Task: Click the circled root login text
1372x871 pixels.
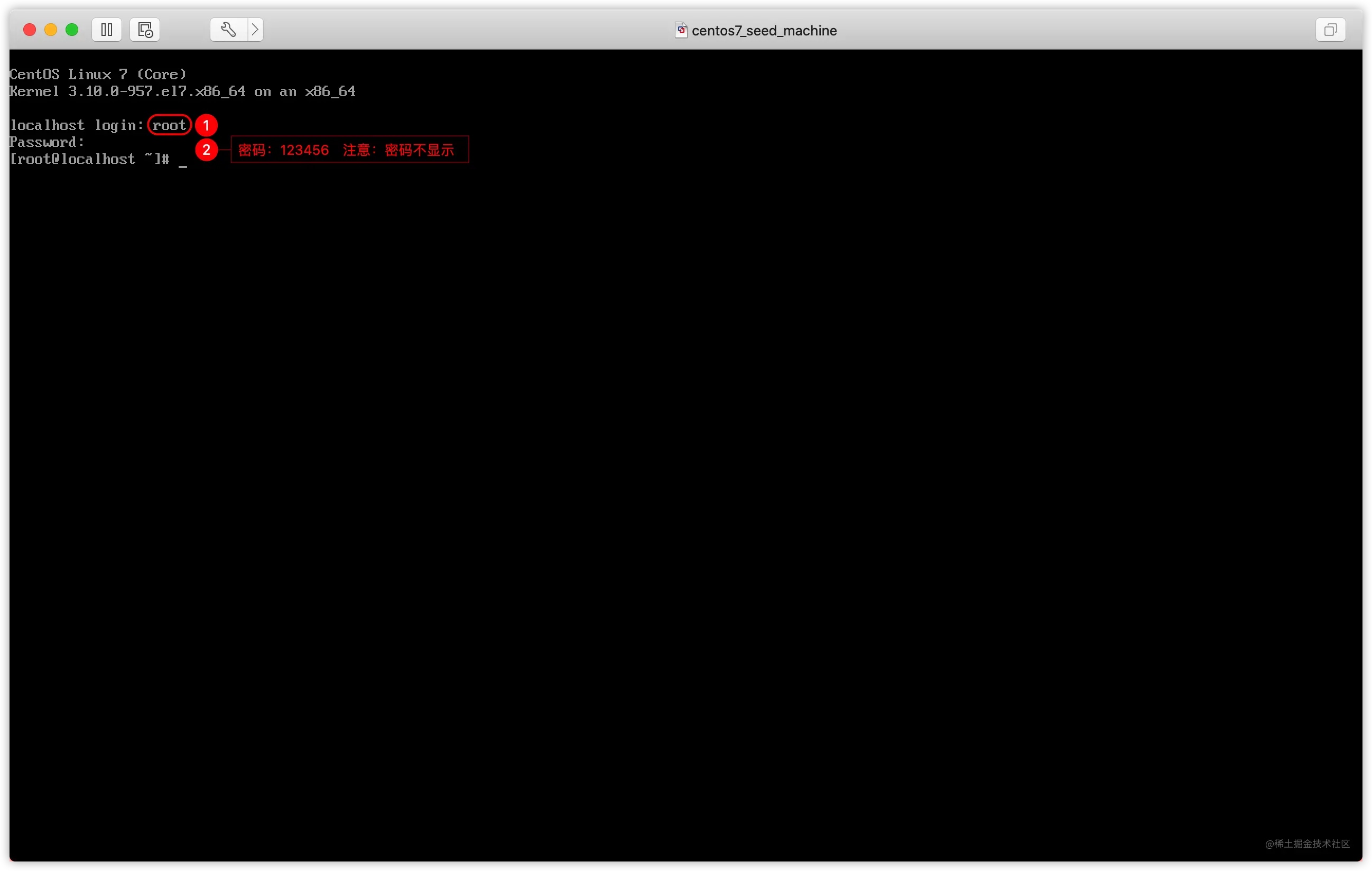Action: [169, 125]
